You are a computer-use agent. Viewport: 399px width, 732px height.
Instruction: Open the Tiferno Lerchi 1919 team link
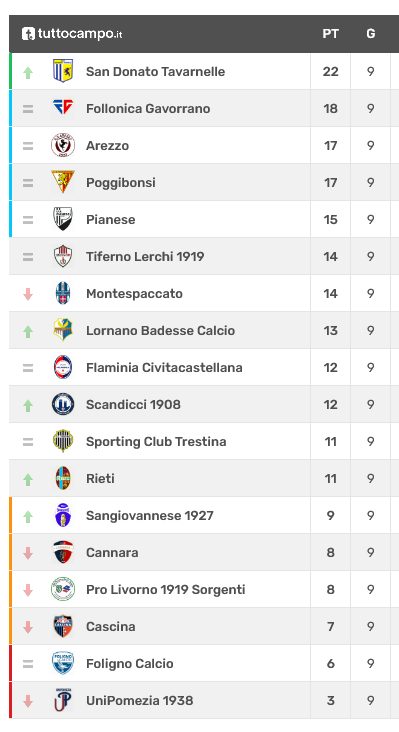point(145,256)
